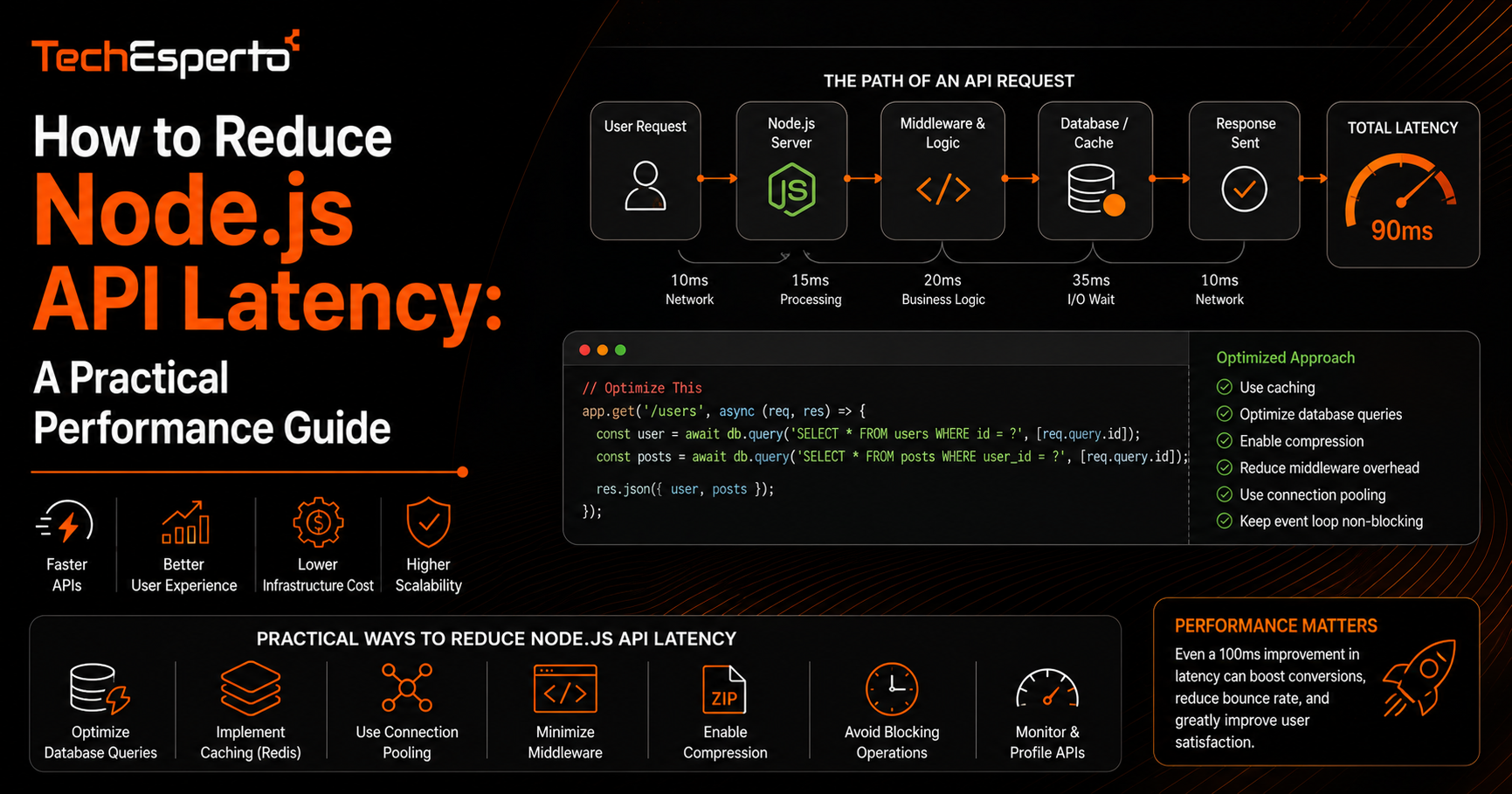Click the 'TOTAL LATENCY' label

pyautogui.click(x=1403, y=128)
